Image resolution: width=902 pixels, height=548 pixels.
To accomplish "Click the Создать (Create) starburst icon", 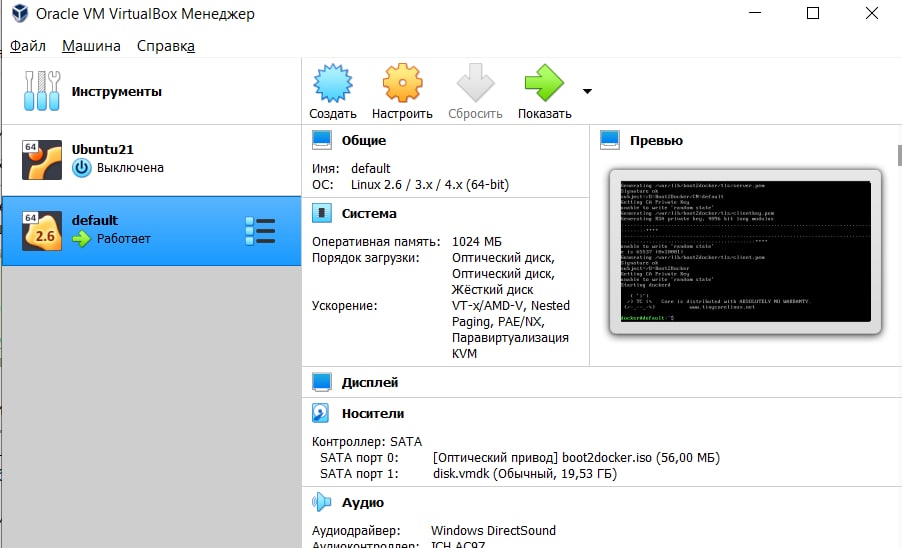I will (x=332, y=83).
